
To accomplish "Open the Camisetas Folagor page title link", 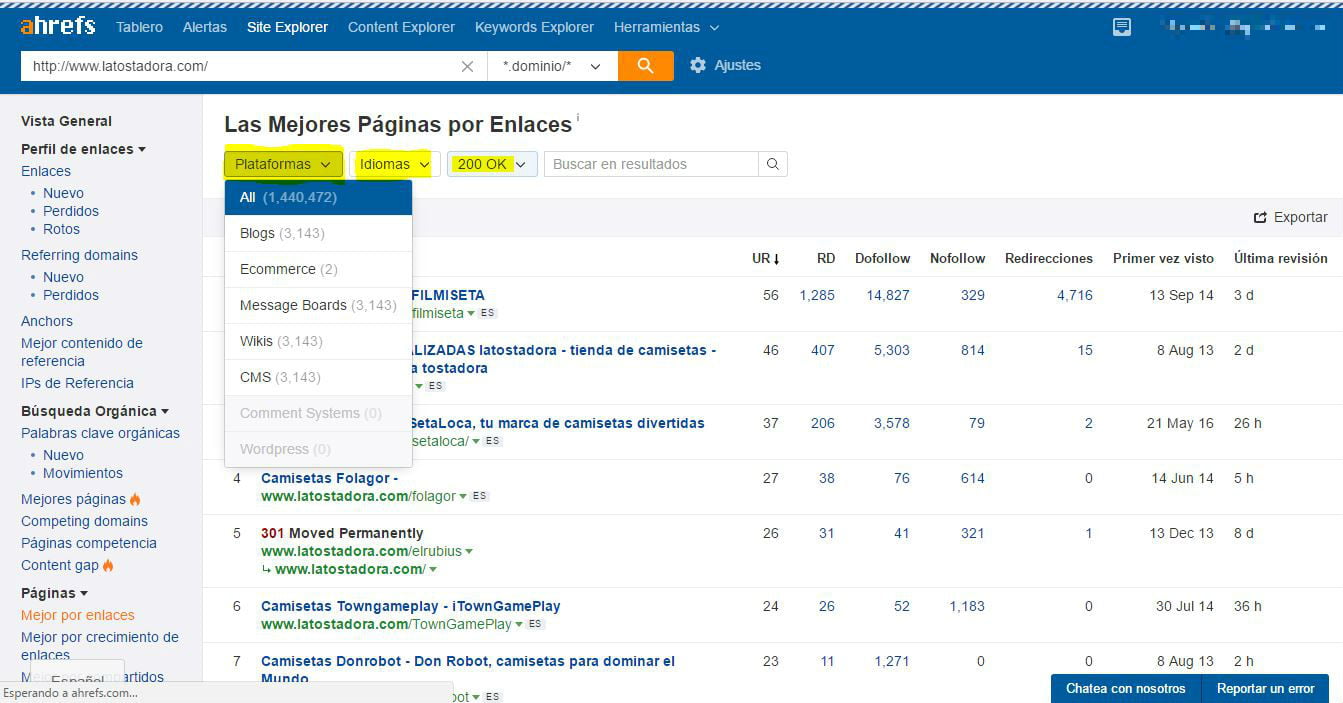I will point(329,478).
